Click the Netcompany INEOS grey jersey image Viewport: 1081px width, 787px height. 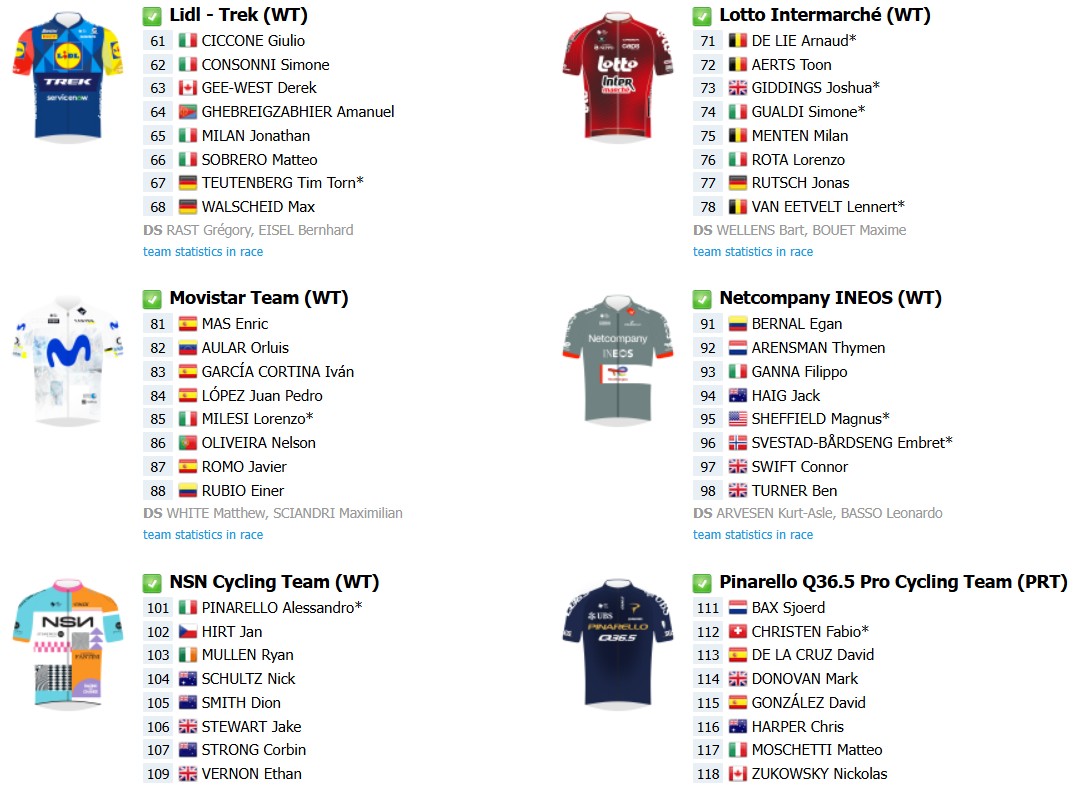[618, 360]
